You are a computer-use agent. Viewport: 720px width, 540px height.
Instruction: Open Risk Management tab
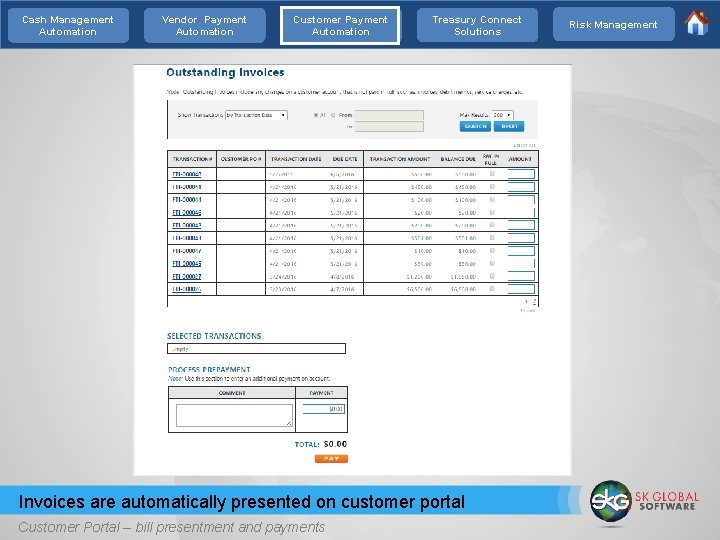613,25
